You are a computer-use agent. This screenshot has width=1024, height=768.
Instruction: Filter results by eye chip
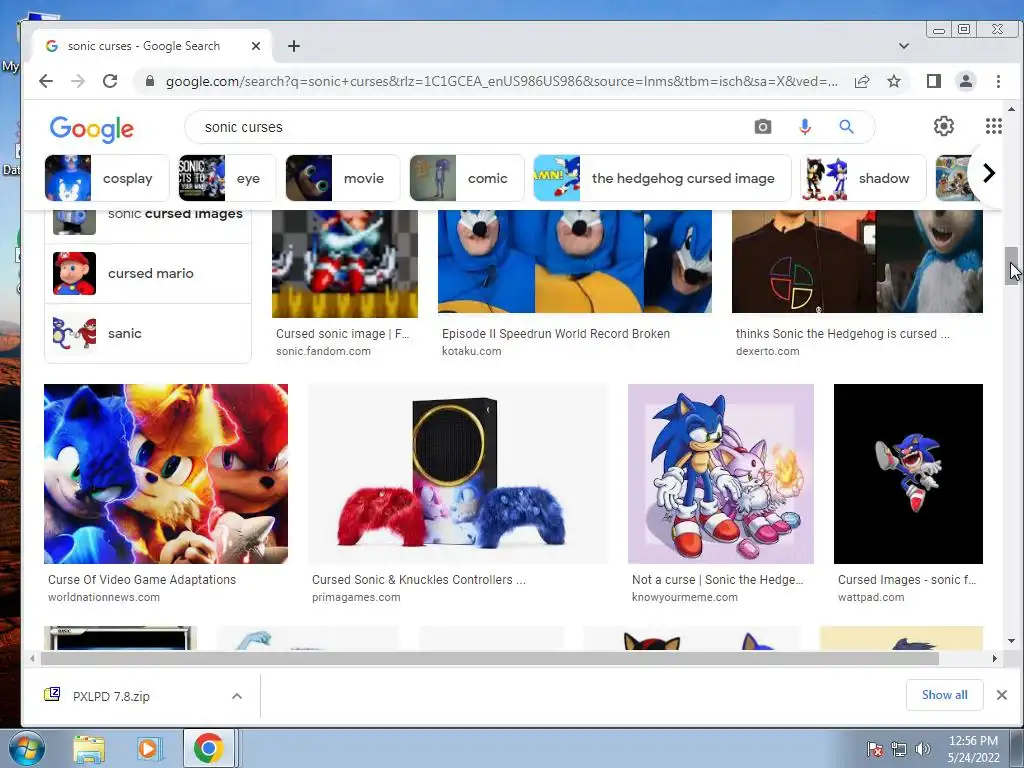pos(227,178)
